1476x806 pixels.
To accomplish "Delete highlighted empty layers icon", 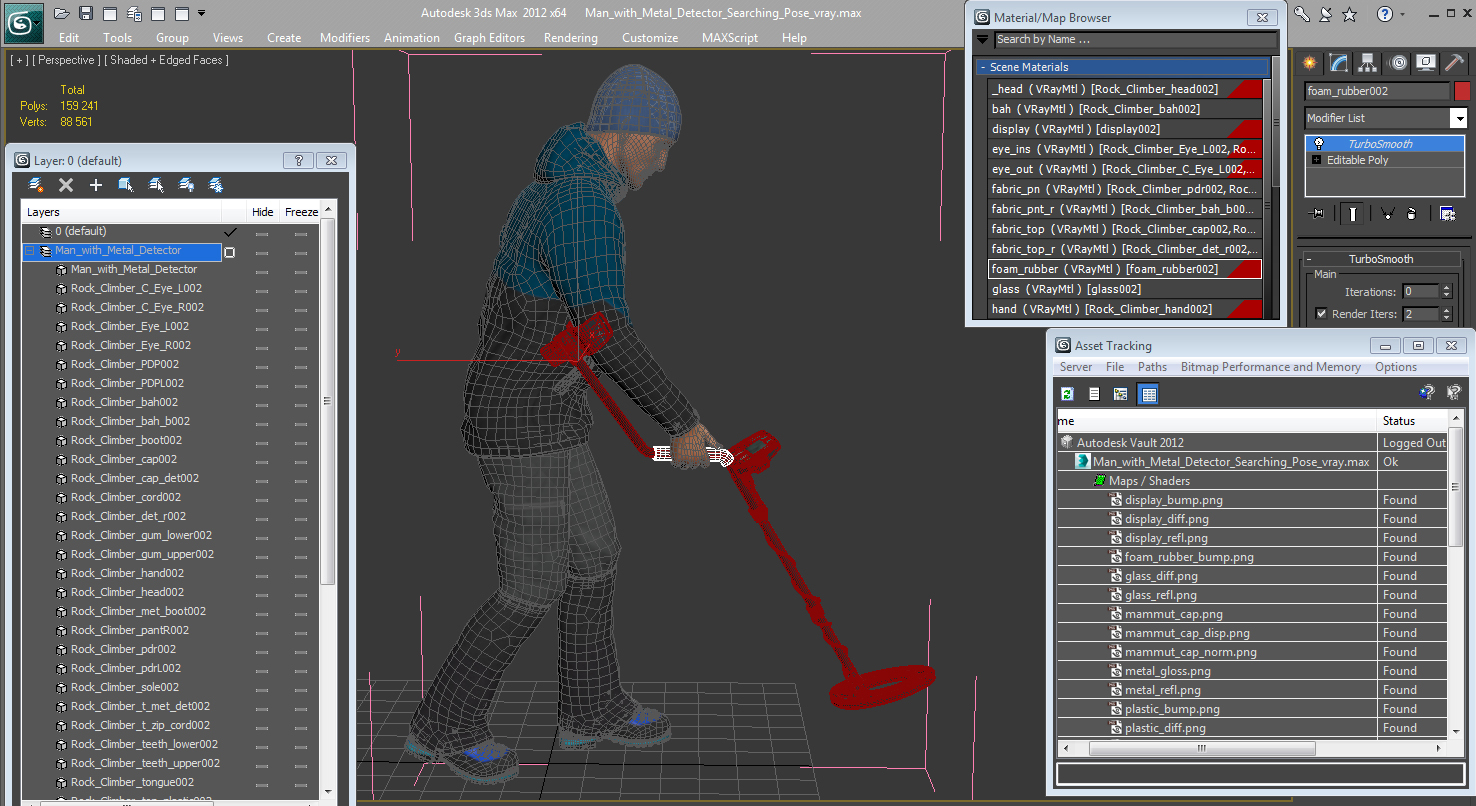I will tap(66, 185).
